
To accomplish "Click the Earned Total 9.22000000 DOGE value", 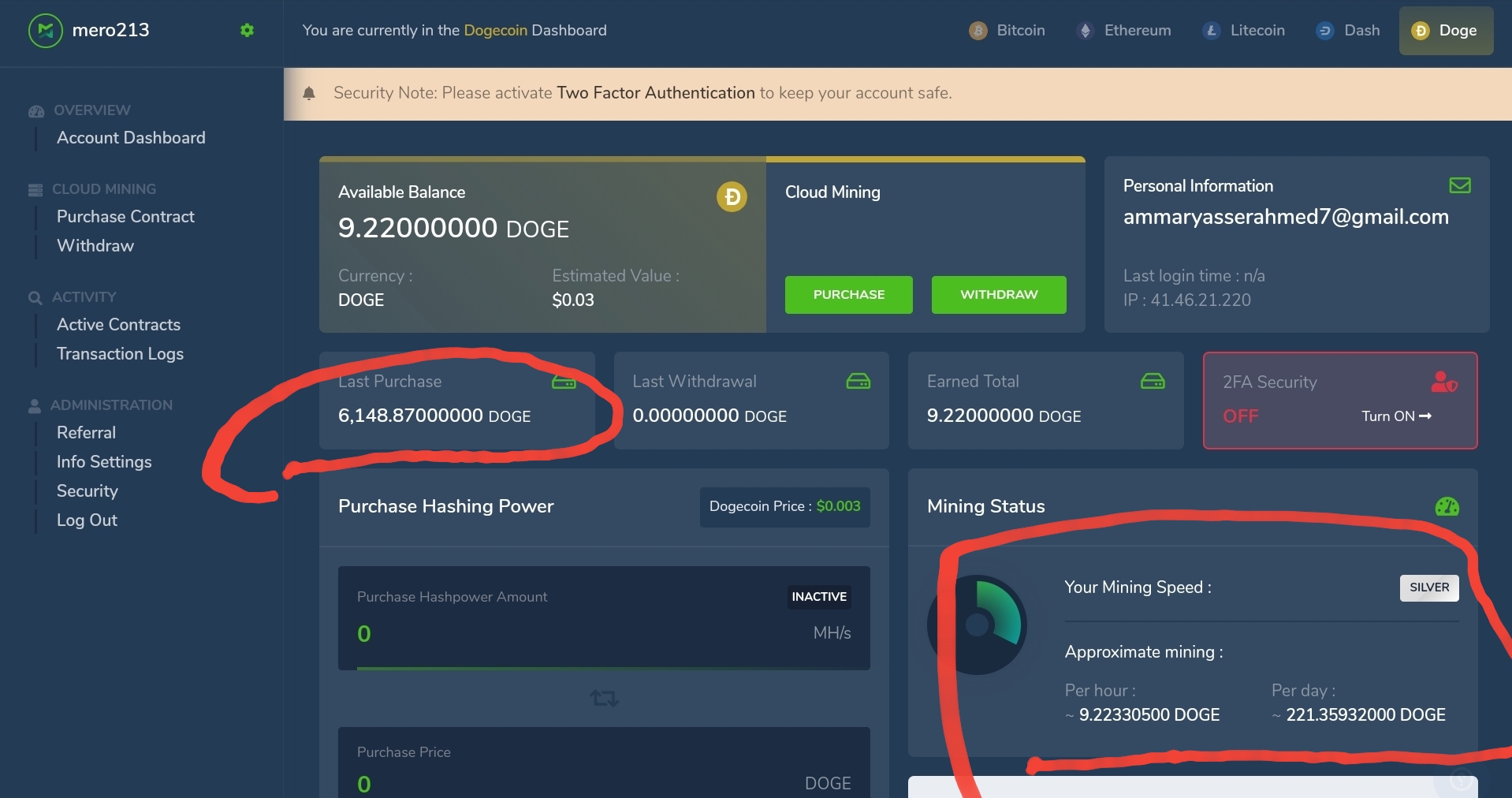I will click(x=1004, y=416).
